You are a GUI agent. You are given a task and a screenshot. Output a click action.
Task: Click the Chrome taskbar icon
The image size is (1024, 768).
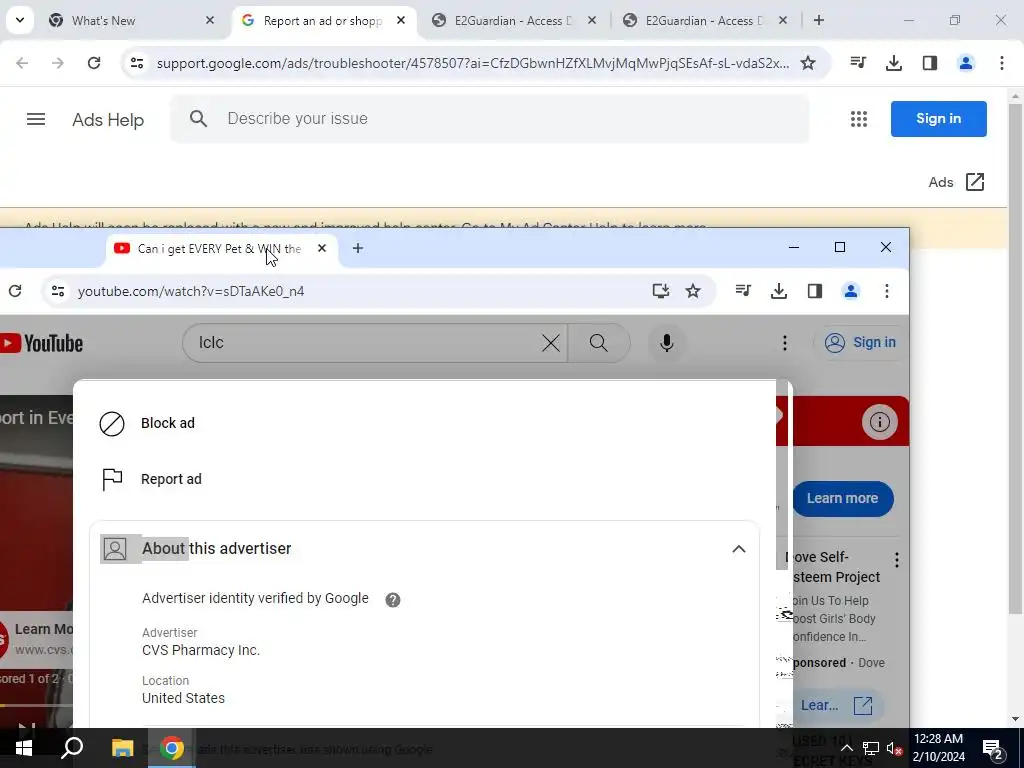tap(172, 748)
